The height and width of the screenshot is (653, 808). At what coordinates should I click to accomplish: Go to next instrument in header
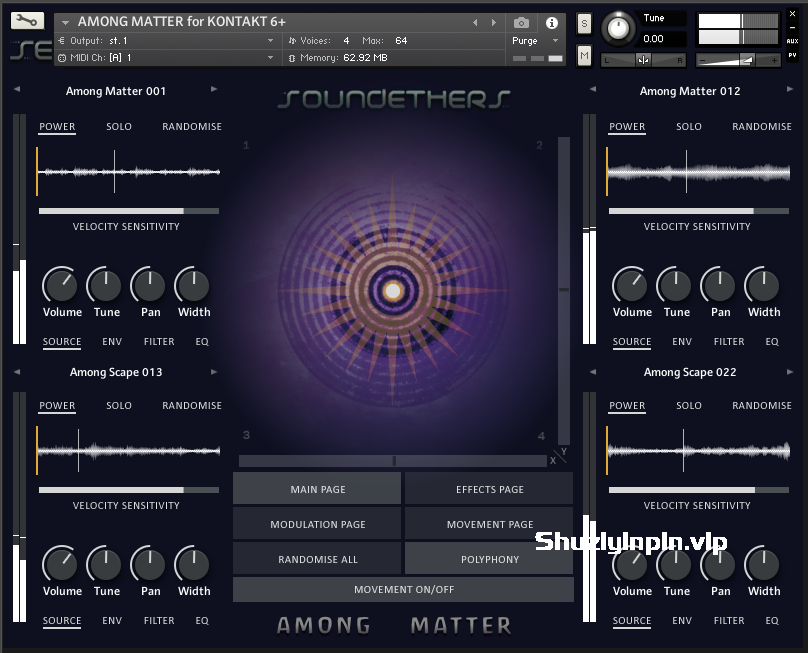tap(494, 22)
